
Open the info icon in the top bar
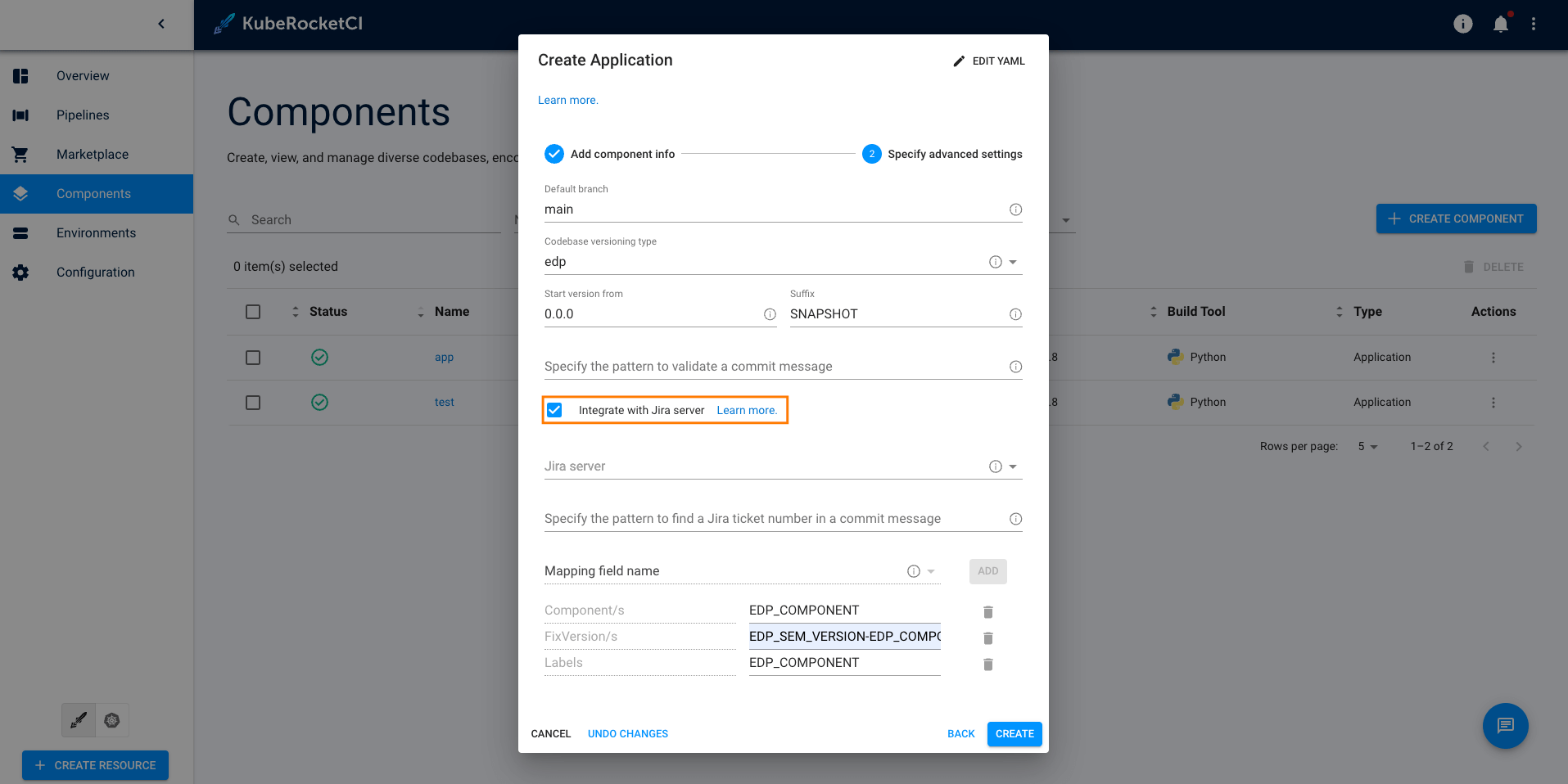(x=1462, y=23)
